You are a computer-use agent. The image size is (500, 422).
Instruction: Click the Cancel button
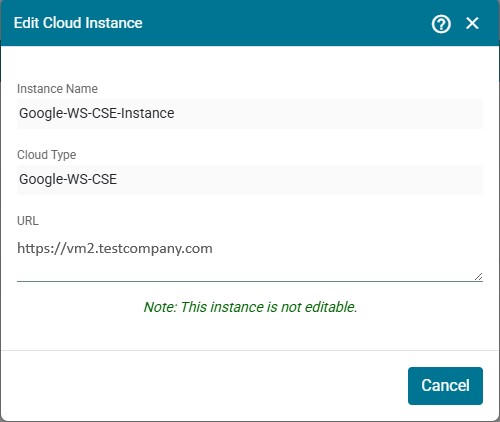tap(445, 386)
